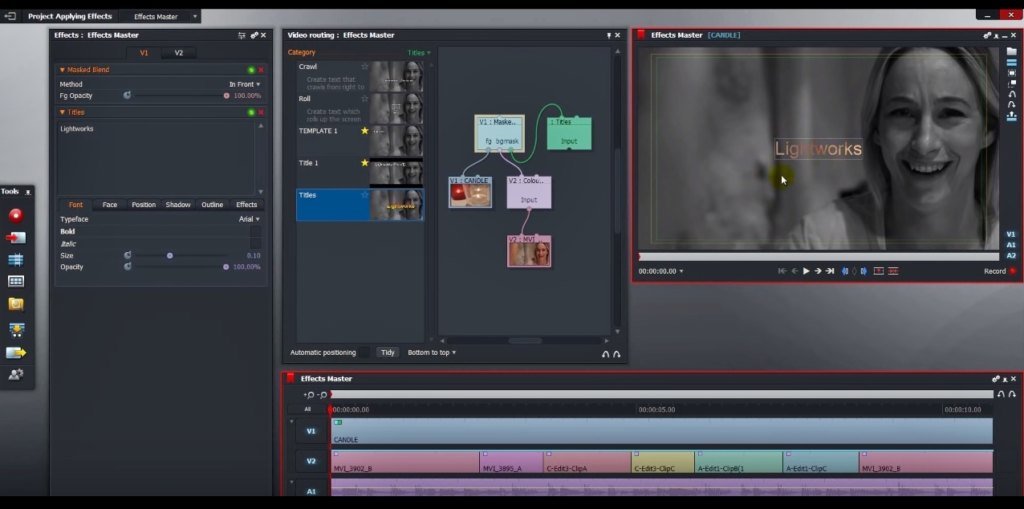
Task: Enable the Bold checkbox
Action: click(255, 231)
